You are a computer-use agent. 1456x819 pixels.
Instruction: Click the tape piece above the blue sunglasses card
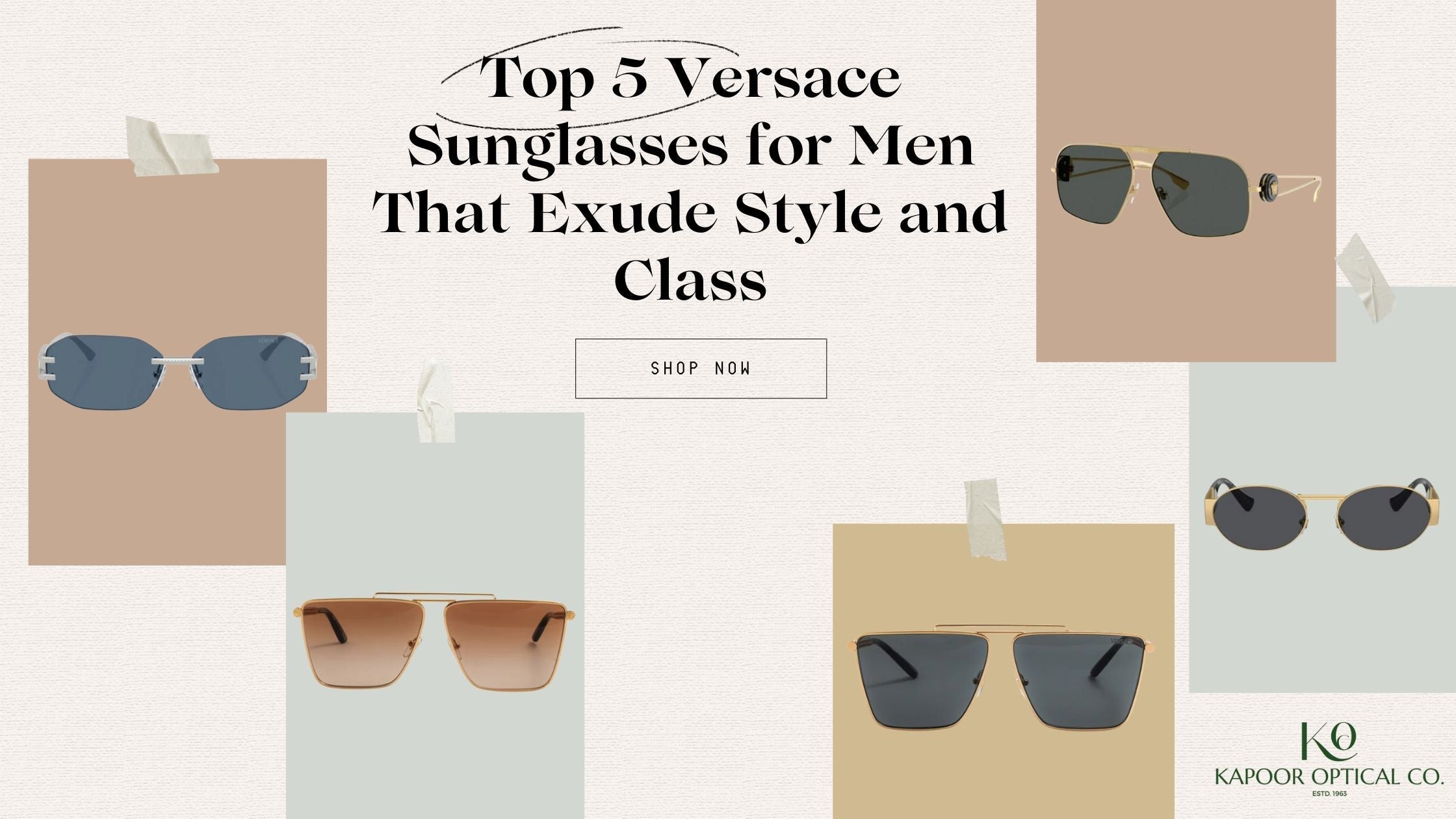point(172,147)
